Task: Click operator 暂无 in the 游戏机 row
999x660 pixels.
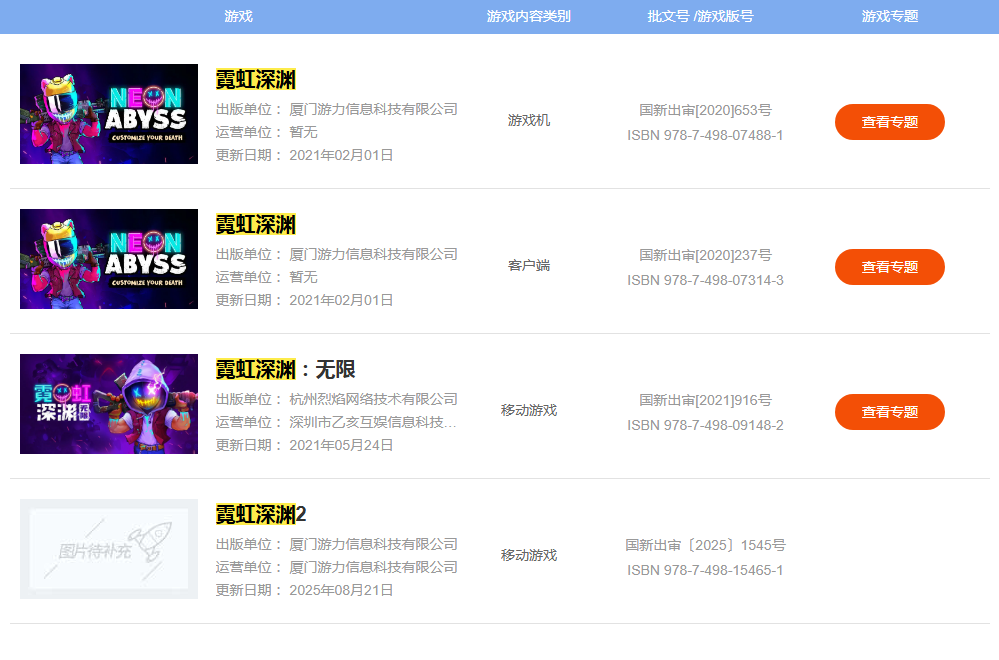Action: [303, 133]
